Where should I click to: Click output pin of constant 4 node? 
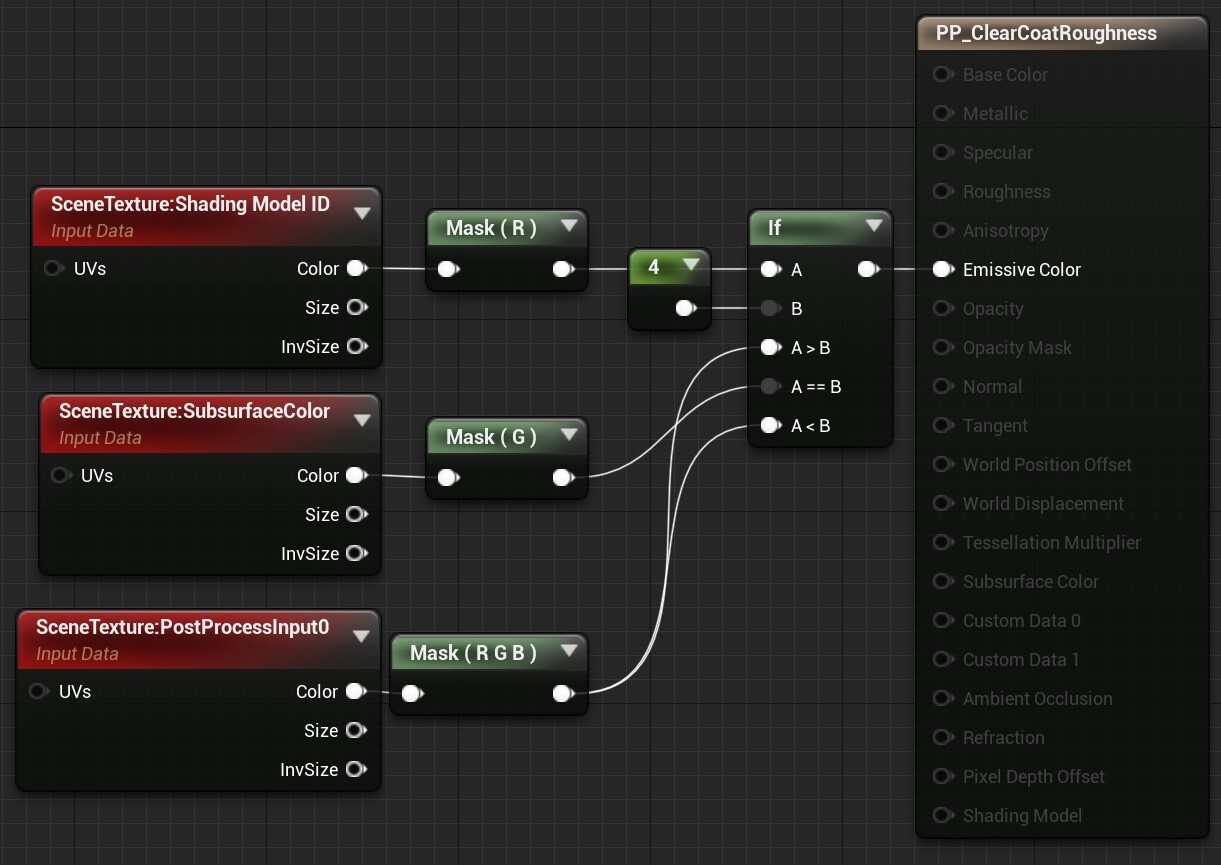click(686, 308)
